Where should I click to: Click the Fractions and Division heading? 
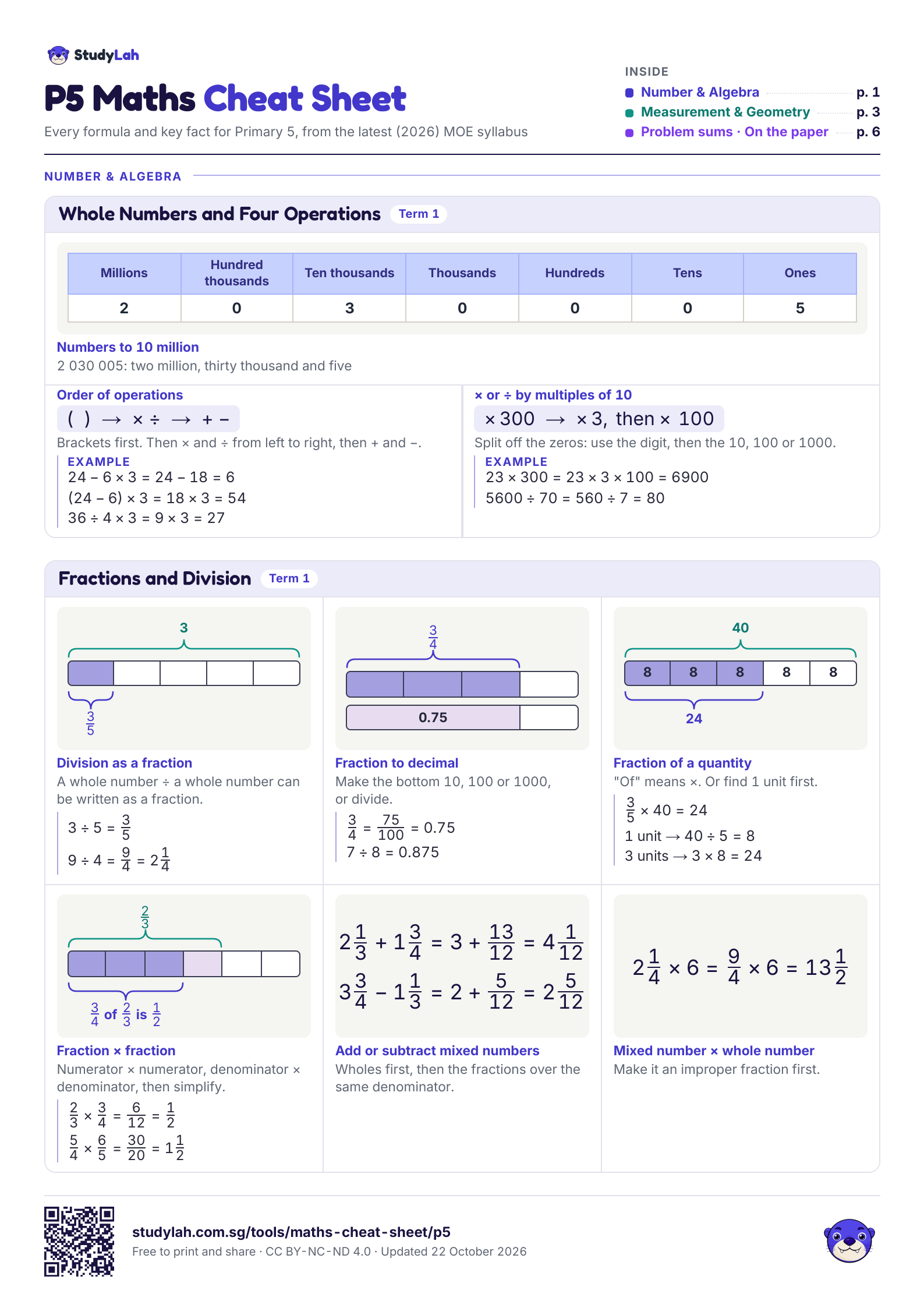coord(155,579)
